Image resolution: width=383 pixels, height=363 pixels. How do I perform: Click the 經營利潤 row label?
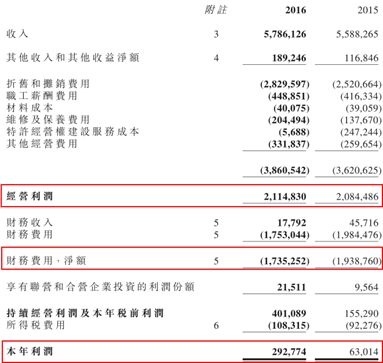[29, 196]
